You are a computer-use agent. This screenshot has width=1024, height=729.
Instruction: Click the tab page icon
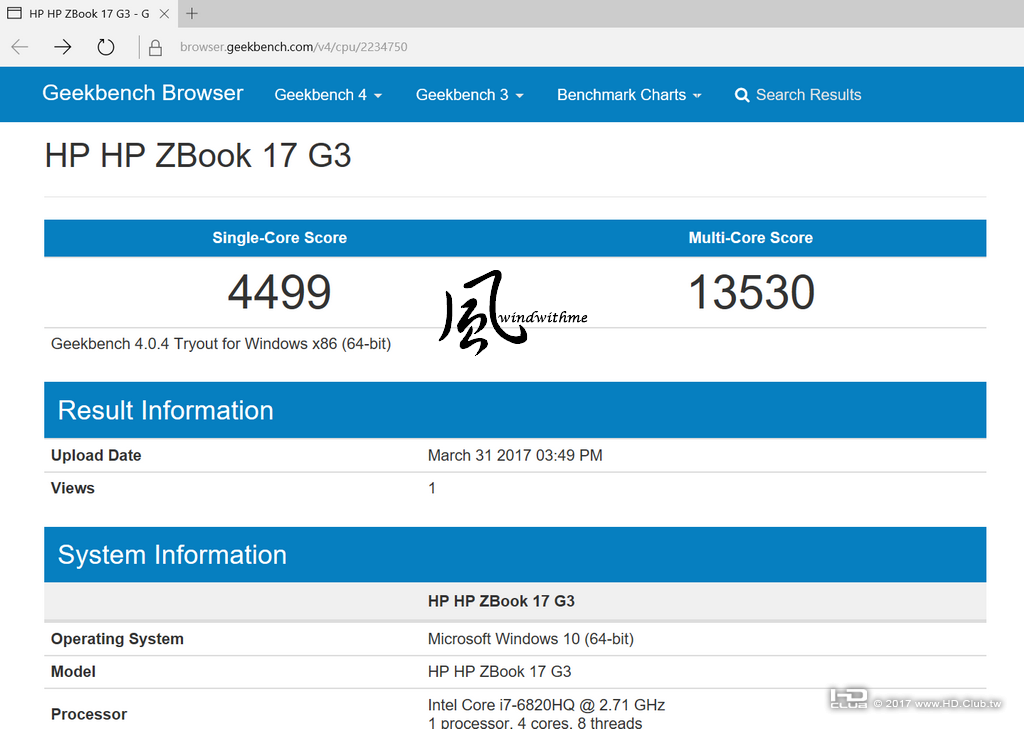pos(14,13)
